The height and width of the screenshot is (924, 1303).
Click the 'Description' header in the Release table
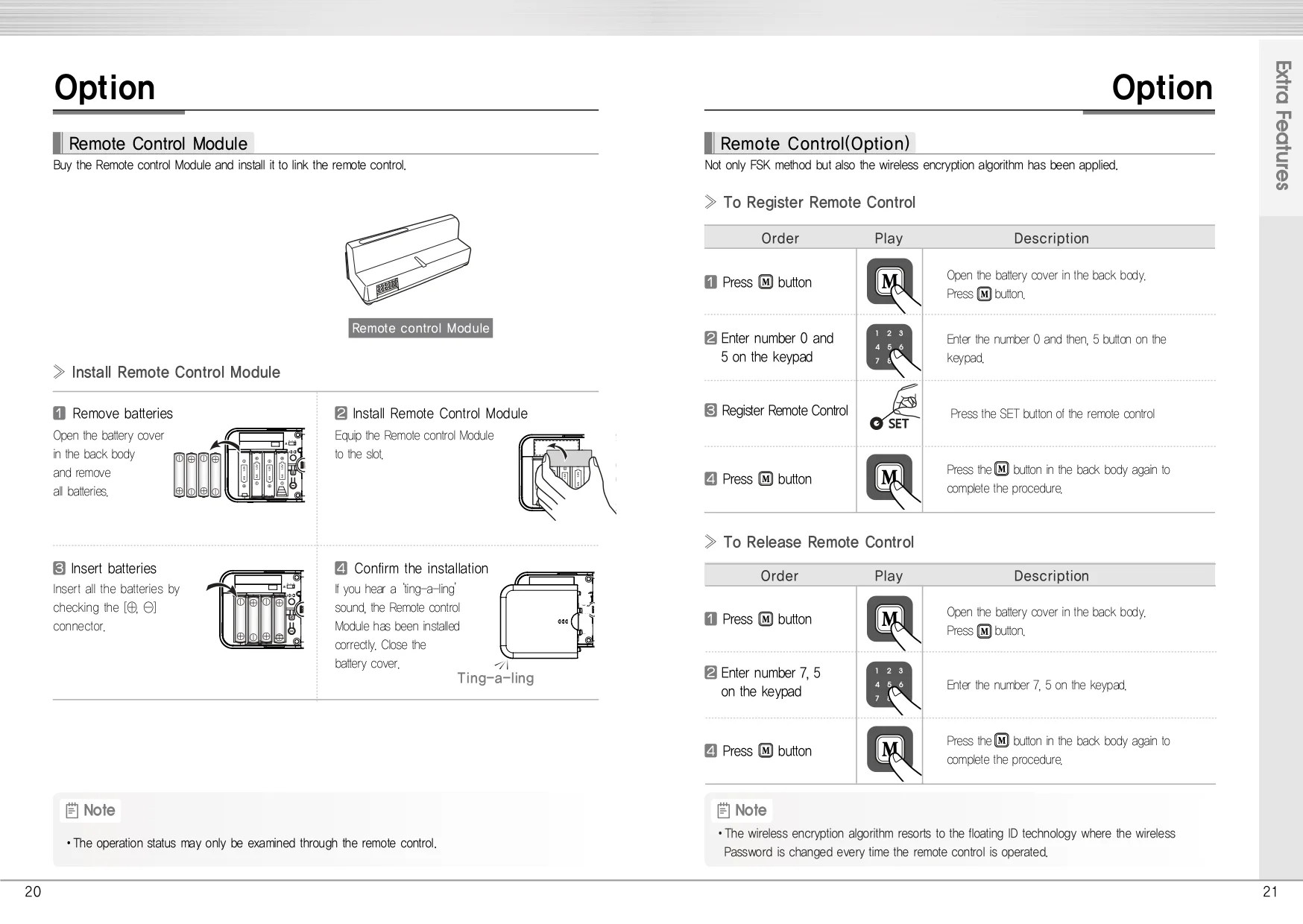[1051, 576]
